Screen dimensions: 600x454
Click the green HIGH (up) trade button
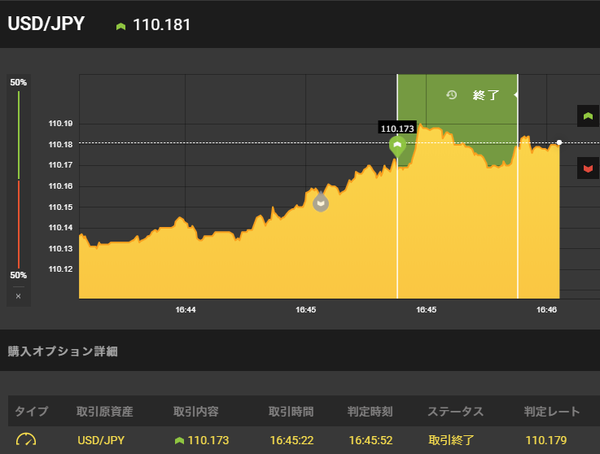pyautogui.click(x=588, y=116)
